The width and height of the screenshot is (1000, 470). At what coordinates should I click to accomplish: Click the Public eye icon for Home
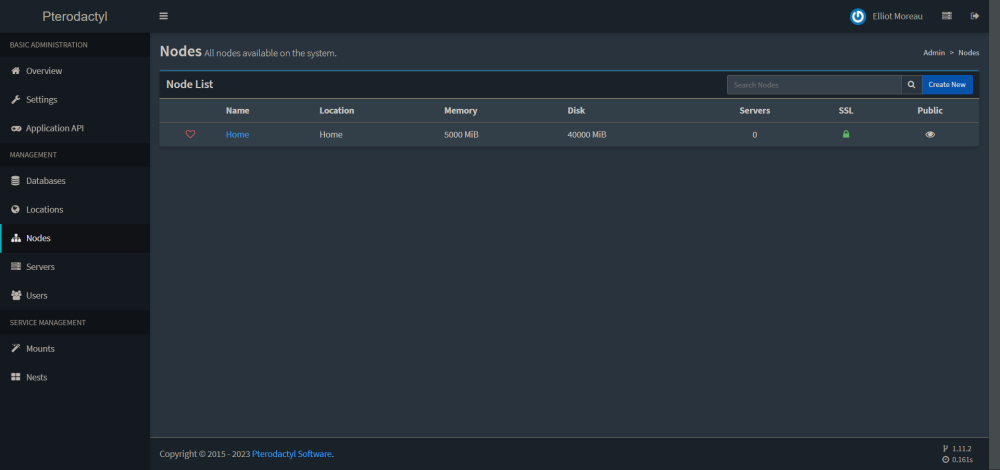click(x=930, y=135)
